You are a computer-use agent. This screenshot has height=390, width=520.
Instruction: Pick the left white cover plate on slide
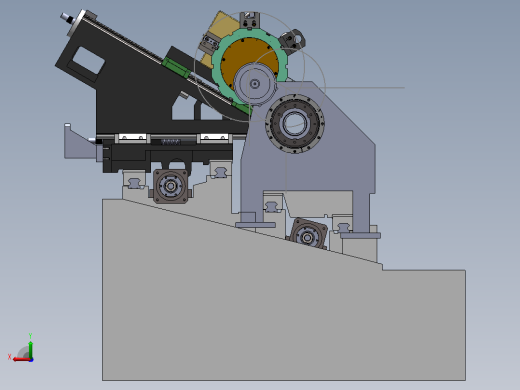click(x=132, y=137)
